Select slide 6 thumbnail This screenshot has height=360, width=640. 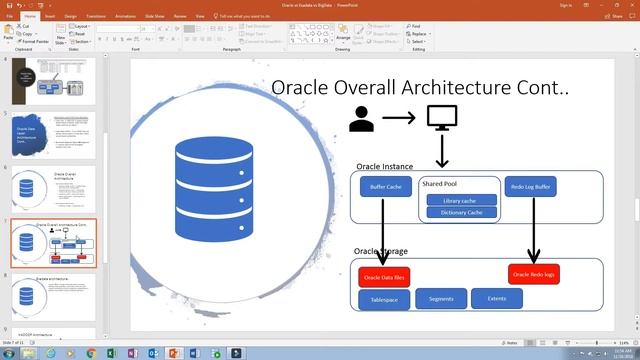coord(53,189)
